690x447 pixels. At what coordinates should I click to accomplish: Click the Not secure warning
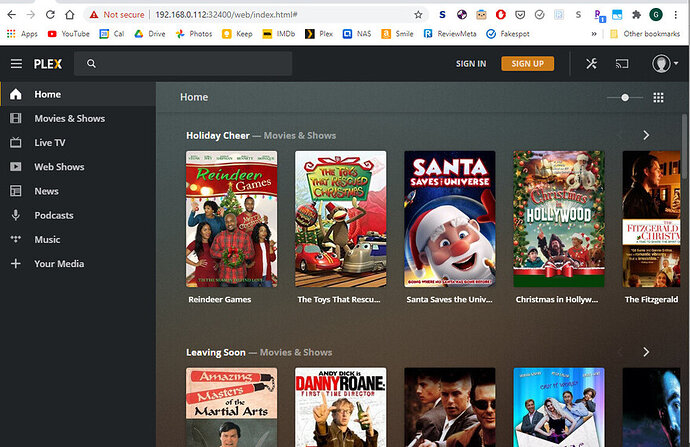(x=117, y=15)
